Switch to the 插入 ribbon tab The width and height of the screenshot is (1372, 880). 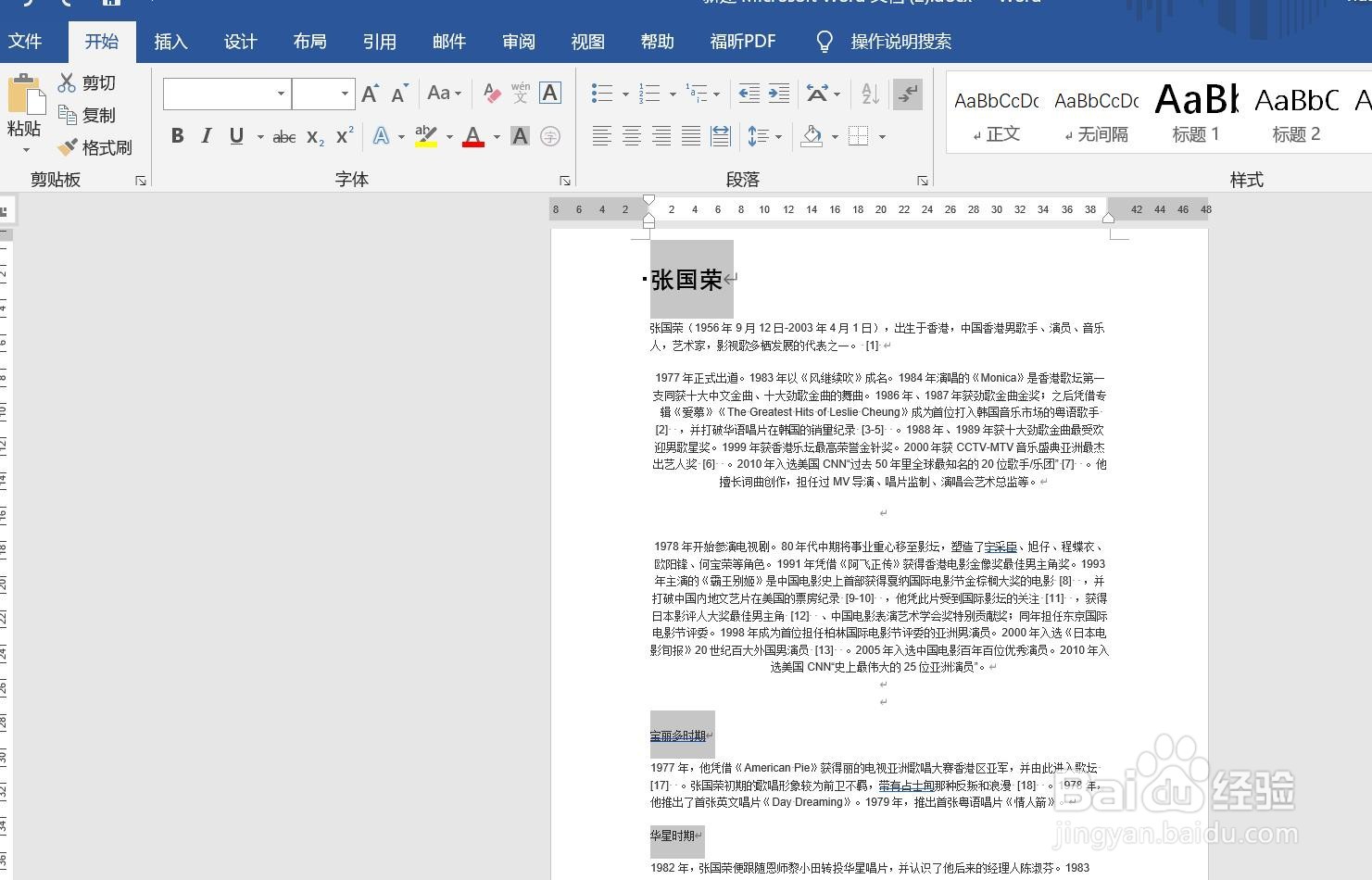(x=170, y=42)
